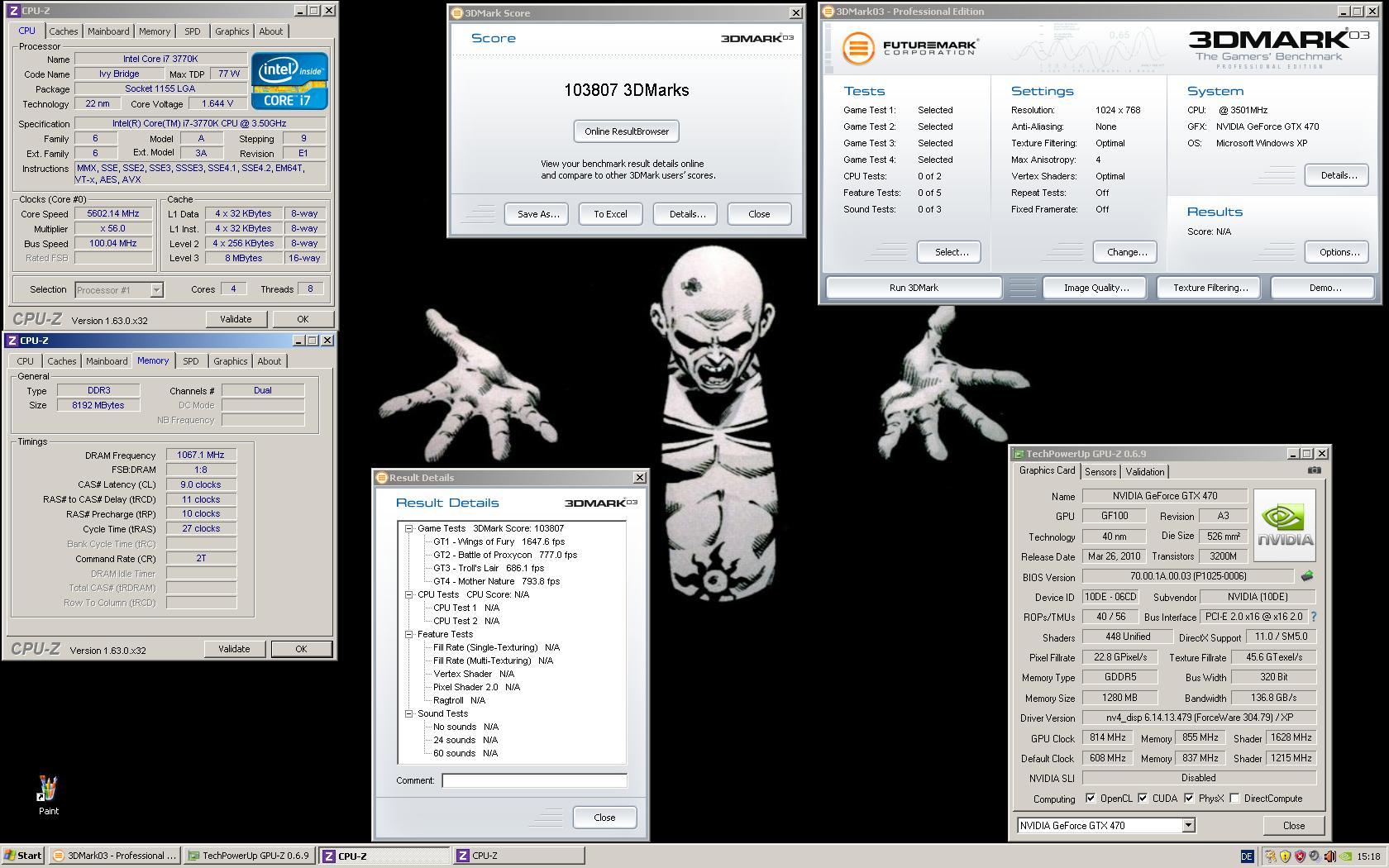Click the NVIDIA logo in GPU-Z

coord(1284,526)
